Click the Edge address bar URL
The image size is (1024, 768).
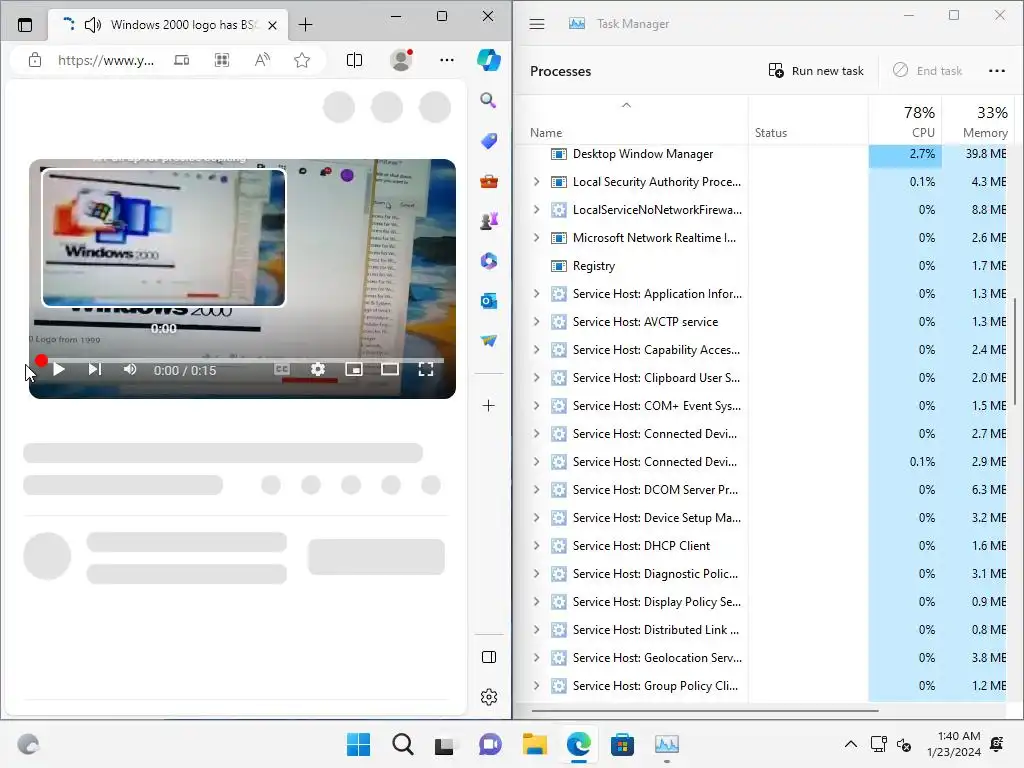click(106, 60)
